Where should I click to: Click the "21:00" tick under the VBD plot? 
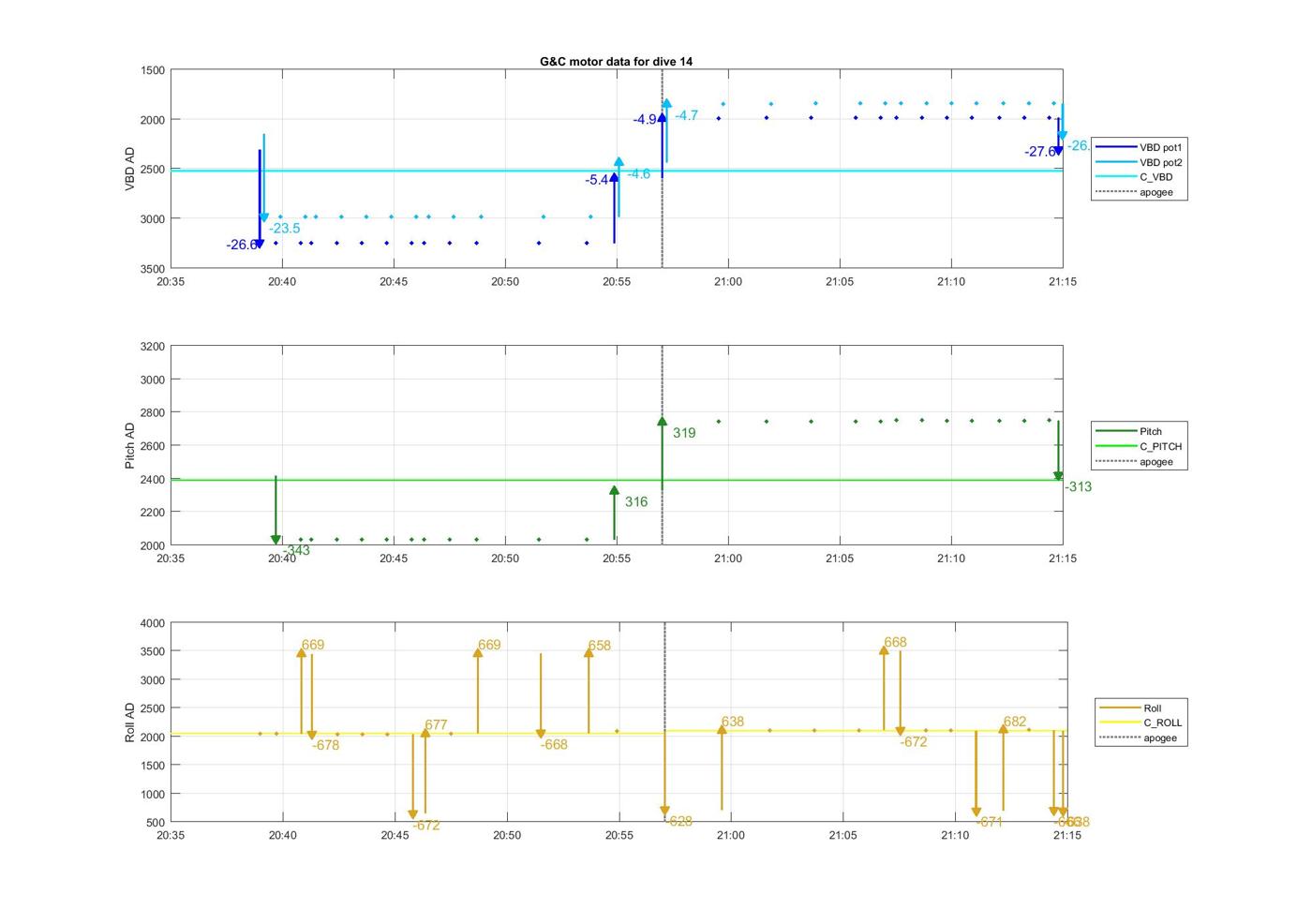point(728,282)
